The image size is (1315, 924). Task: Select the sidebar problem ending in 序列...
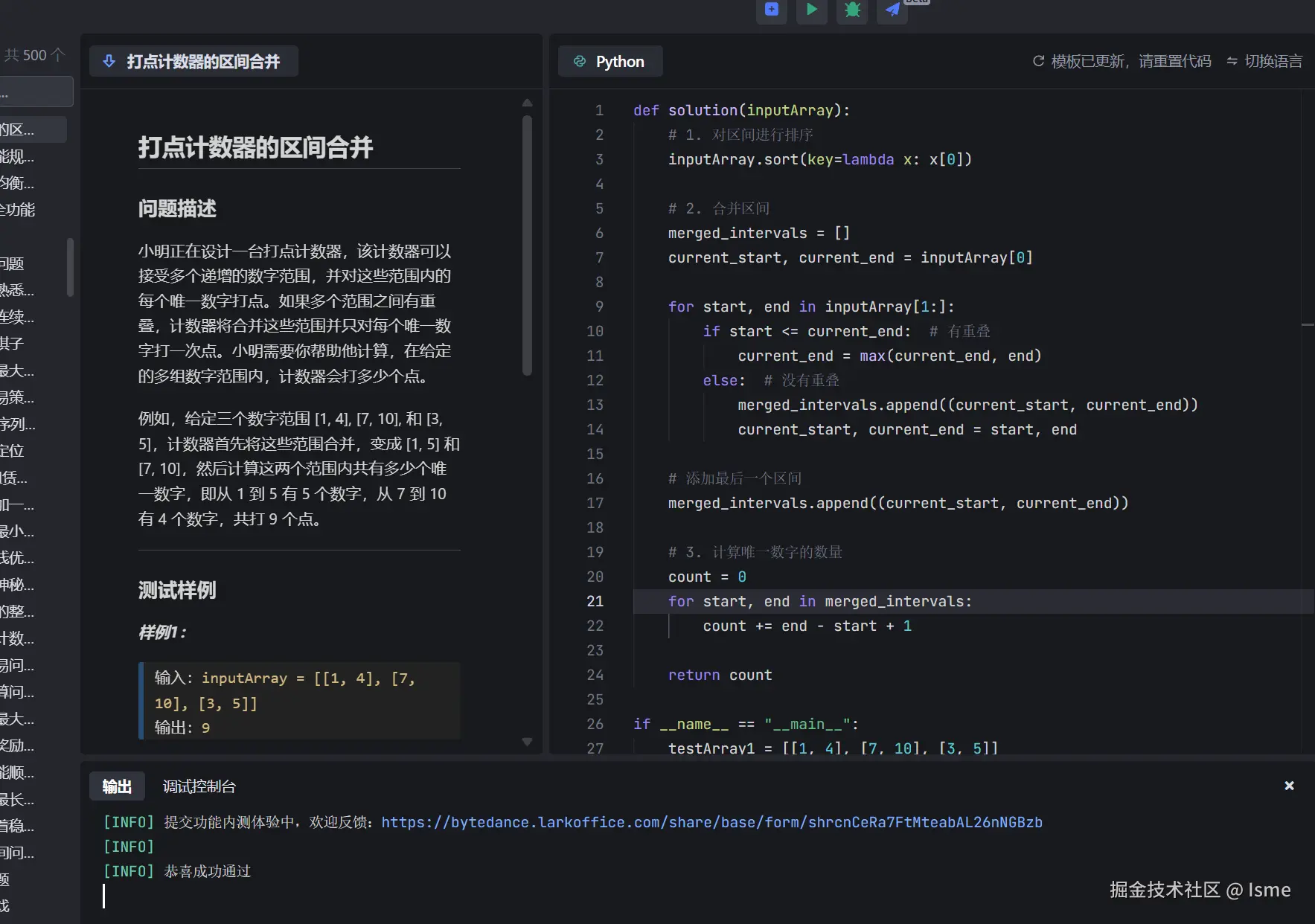pos(18,424)
